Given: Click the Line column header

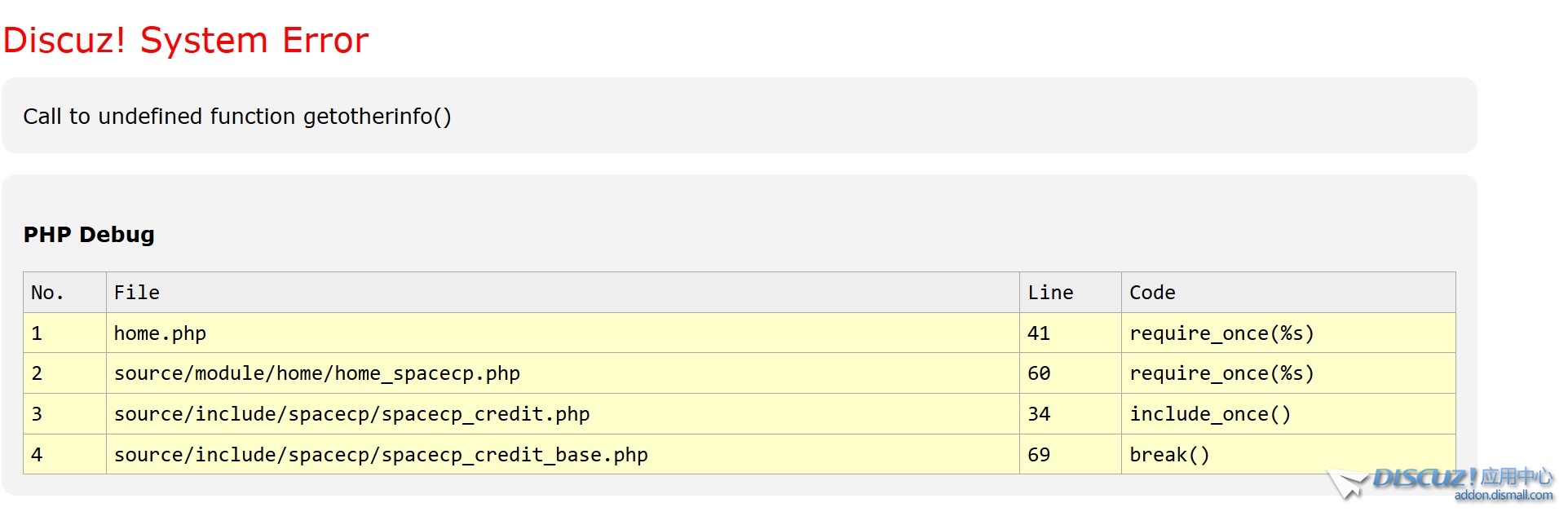Looking at the screenshot, I should point(1050,293).
